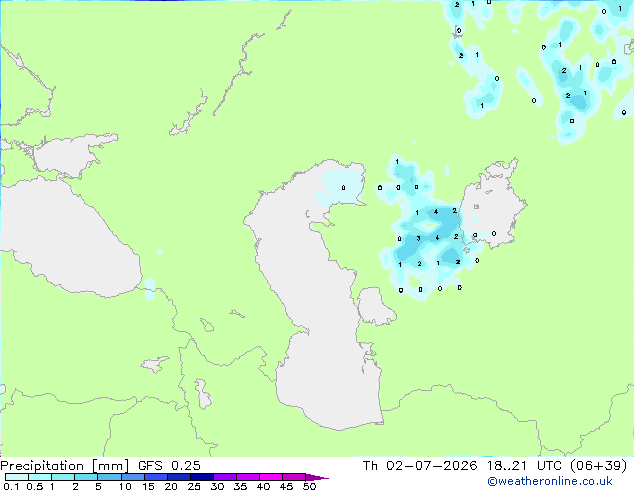Click the 25–30 mm dark navy swatch
This screenshot has height=490, width=634.
pyautogui.click(x=201, y=477)
